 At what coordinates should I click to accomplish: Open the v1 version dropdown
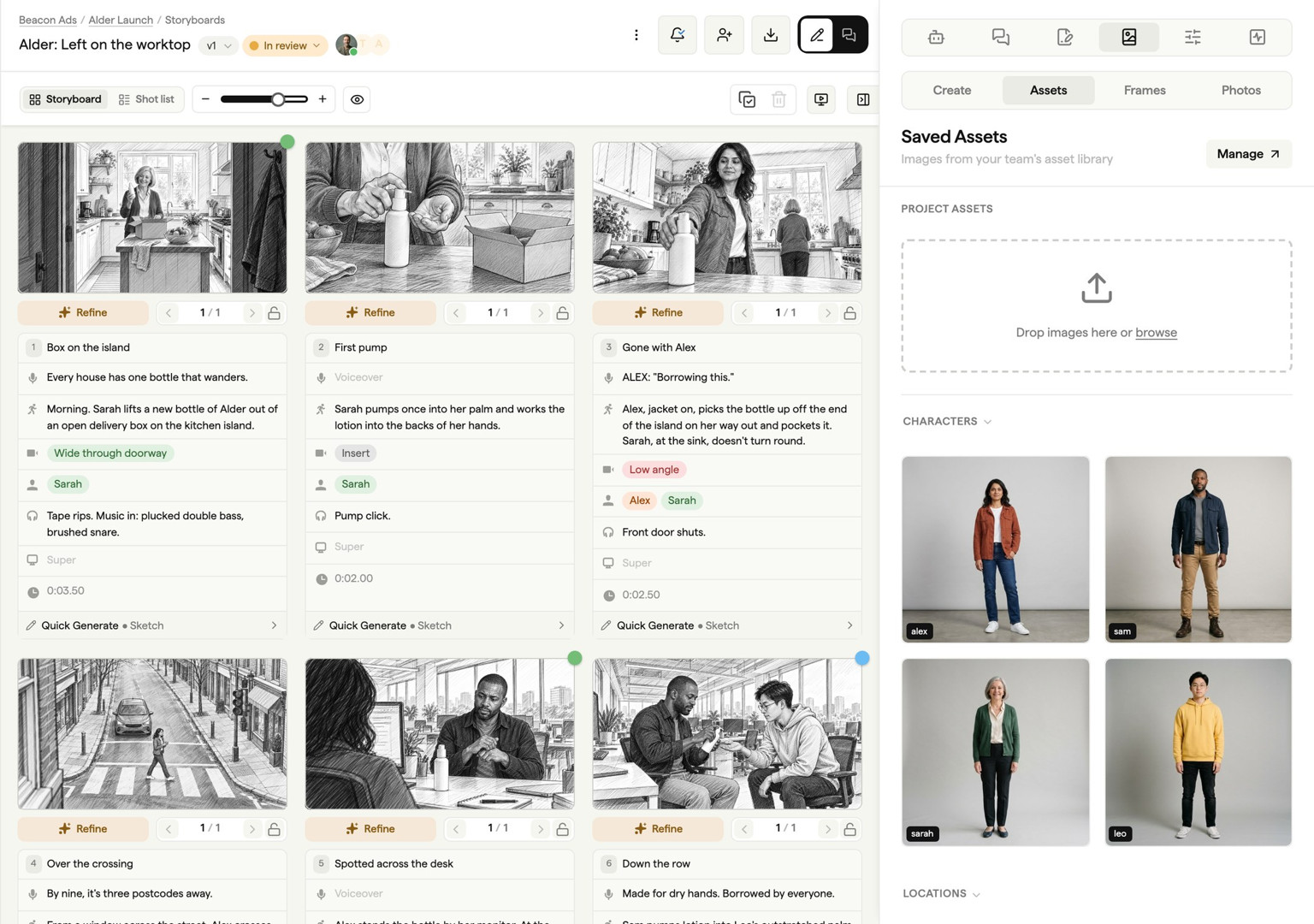[x=218, y=45]
